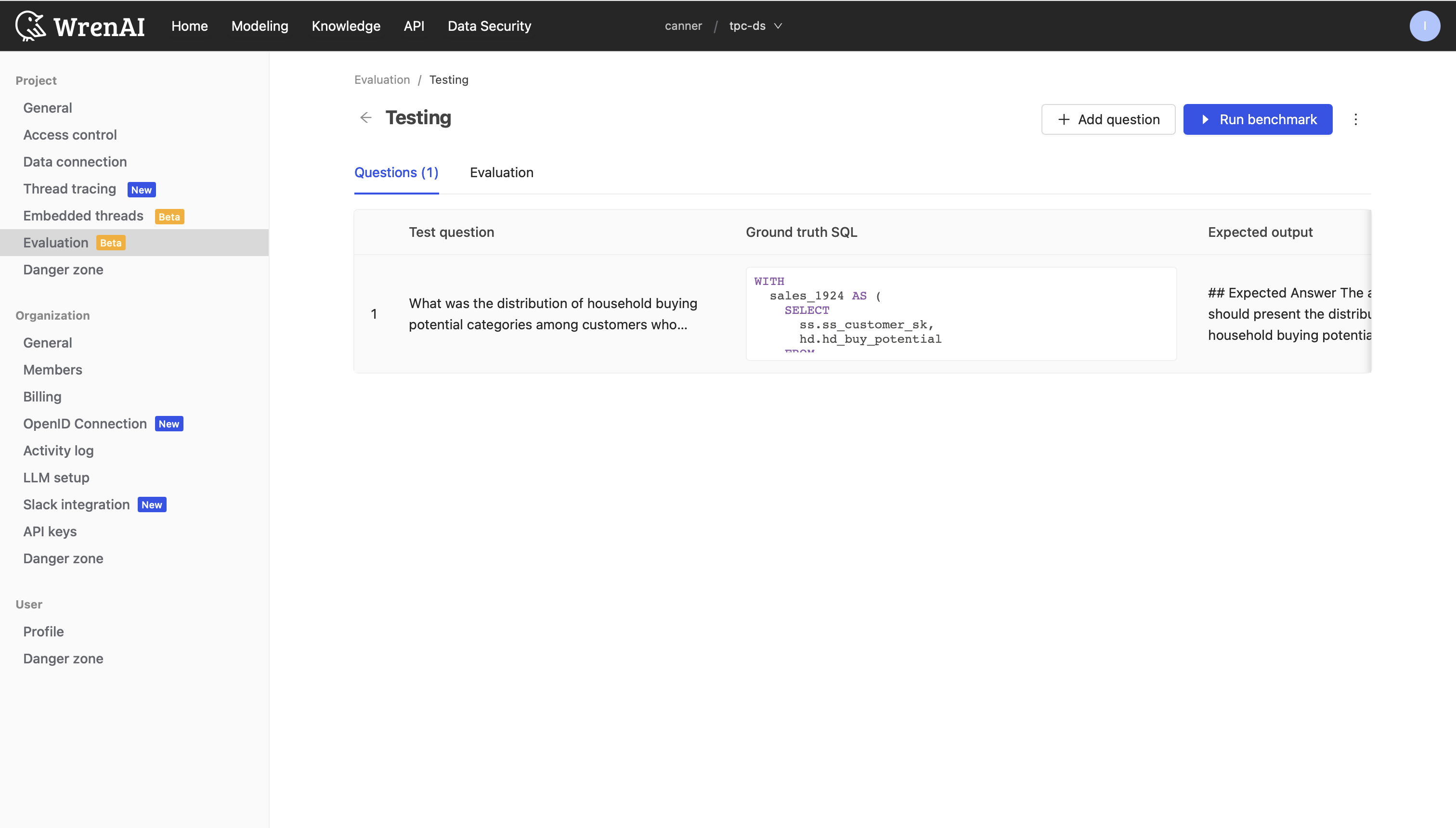Click Run benchmark play button
This screenshot has height=828, width=1456.
click(x=1258, y=119)
